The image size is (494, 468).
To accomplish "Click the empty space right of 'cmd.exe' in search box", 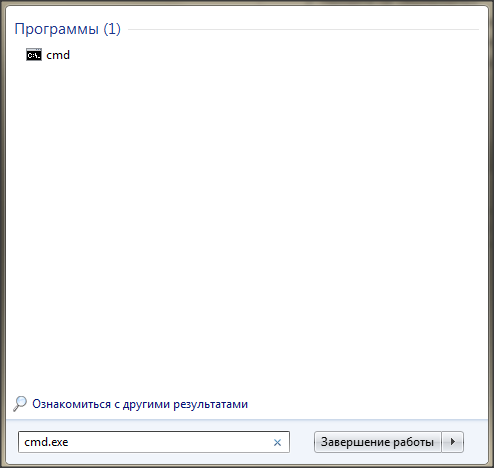I will pyautogui.click(x=170, y=442).
